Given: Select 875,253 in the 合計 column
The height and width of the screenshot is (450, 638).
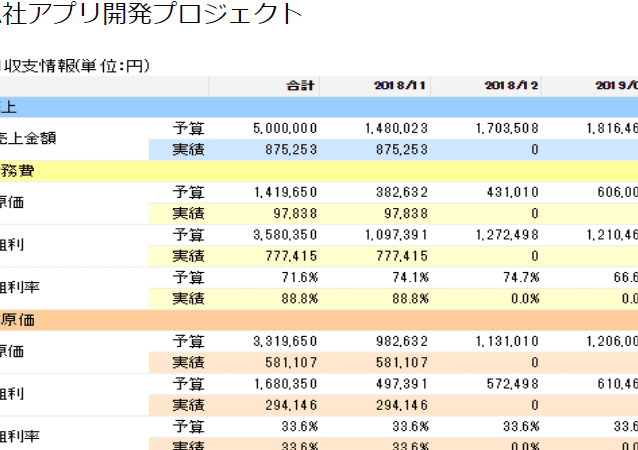Looking at the screenshot, I should [291, 150].
